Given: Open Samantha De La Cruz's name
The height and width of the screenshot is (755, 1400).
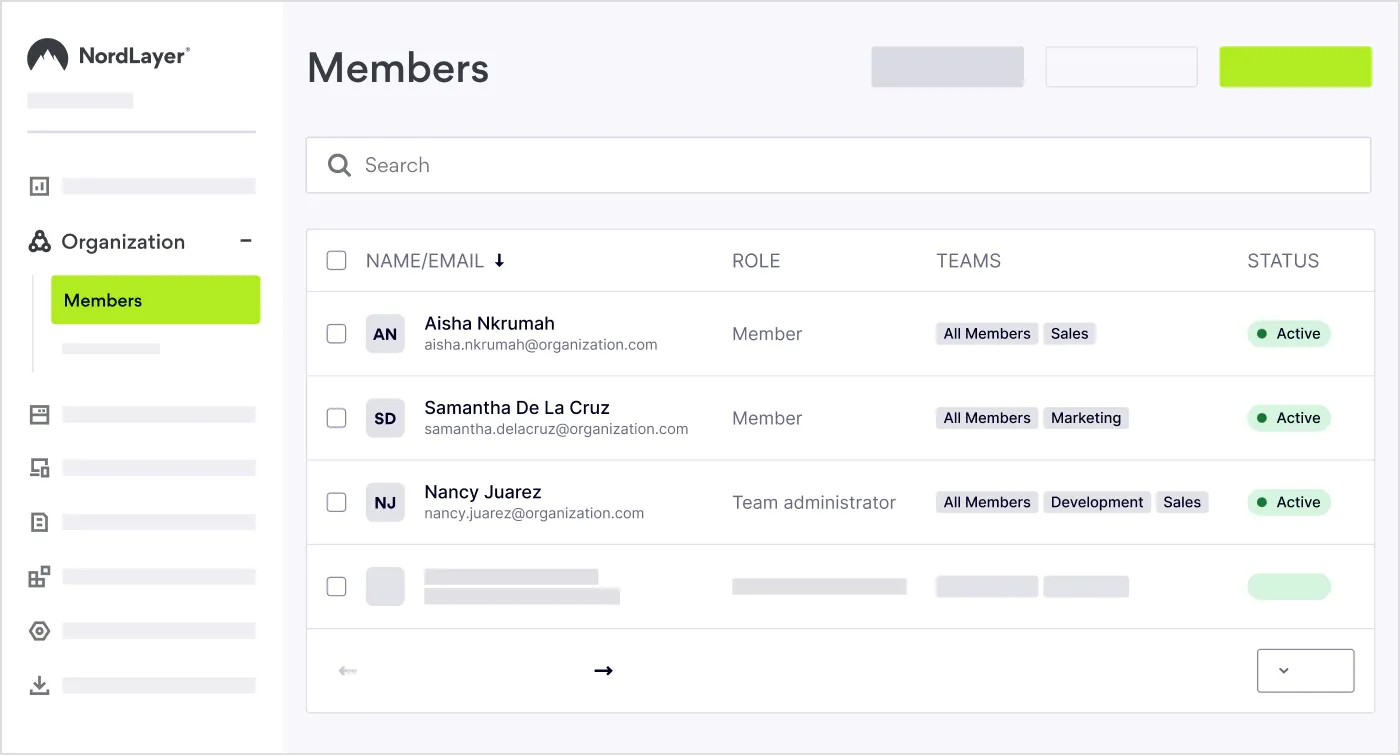Looking at the screenshot, I should [x=517, y=407].
